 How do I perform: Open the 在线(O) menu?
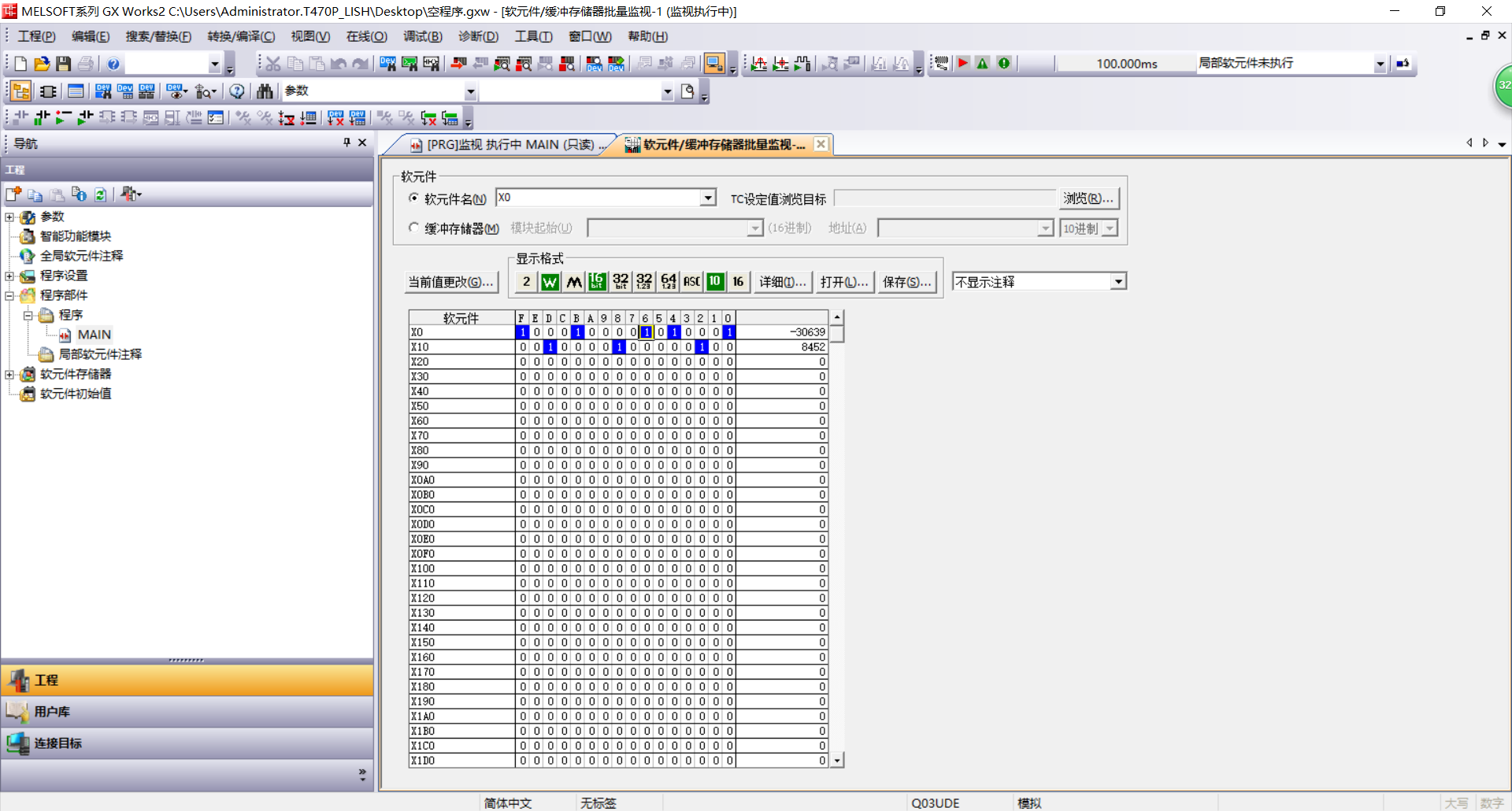click(x=366, y=36)
